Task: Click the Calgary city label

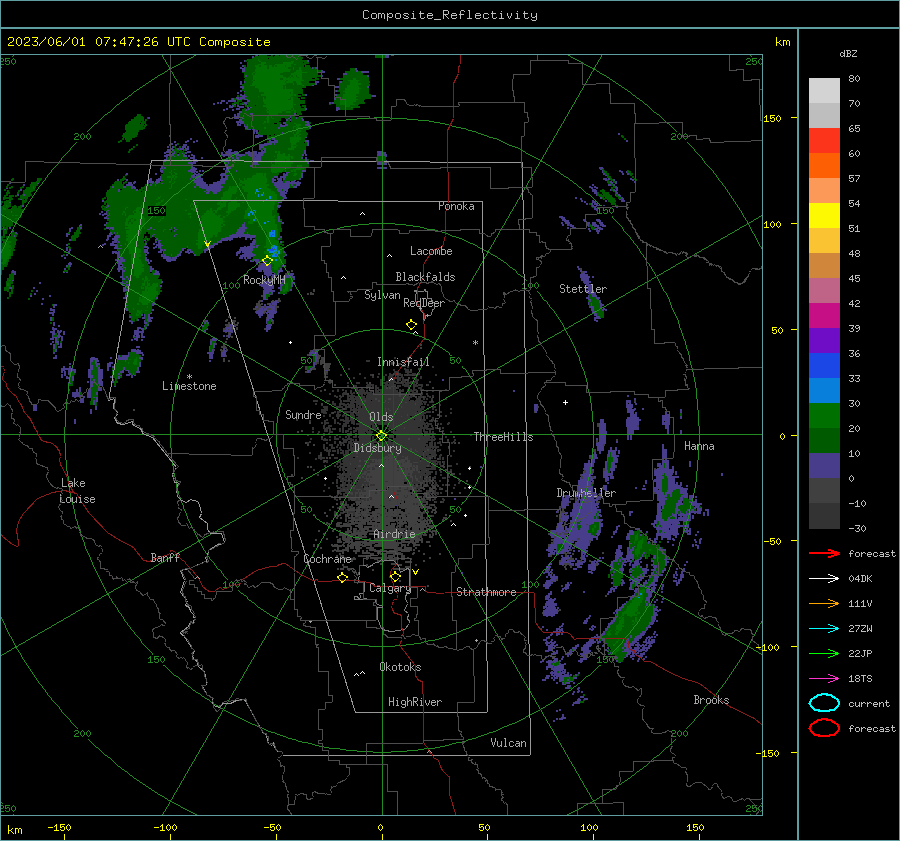Action: pyautogui.click(x=390, y=588)
